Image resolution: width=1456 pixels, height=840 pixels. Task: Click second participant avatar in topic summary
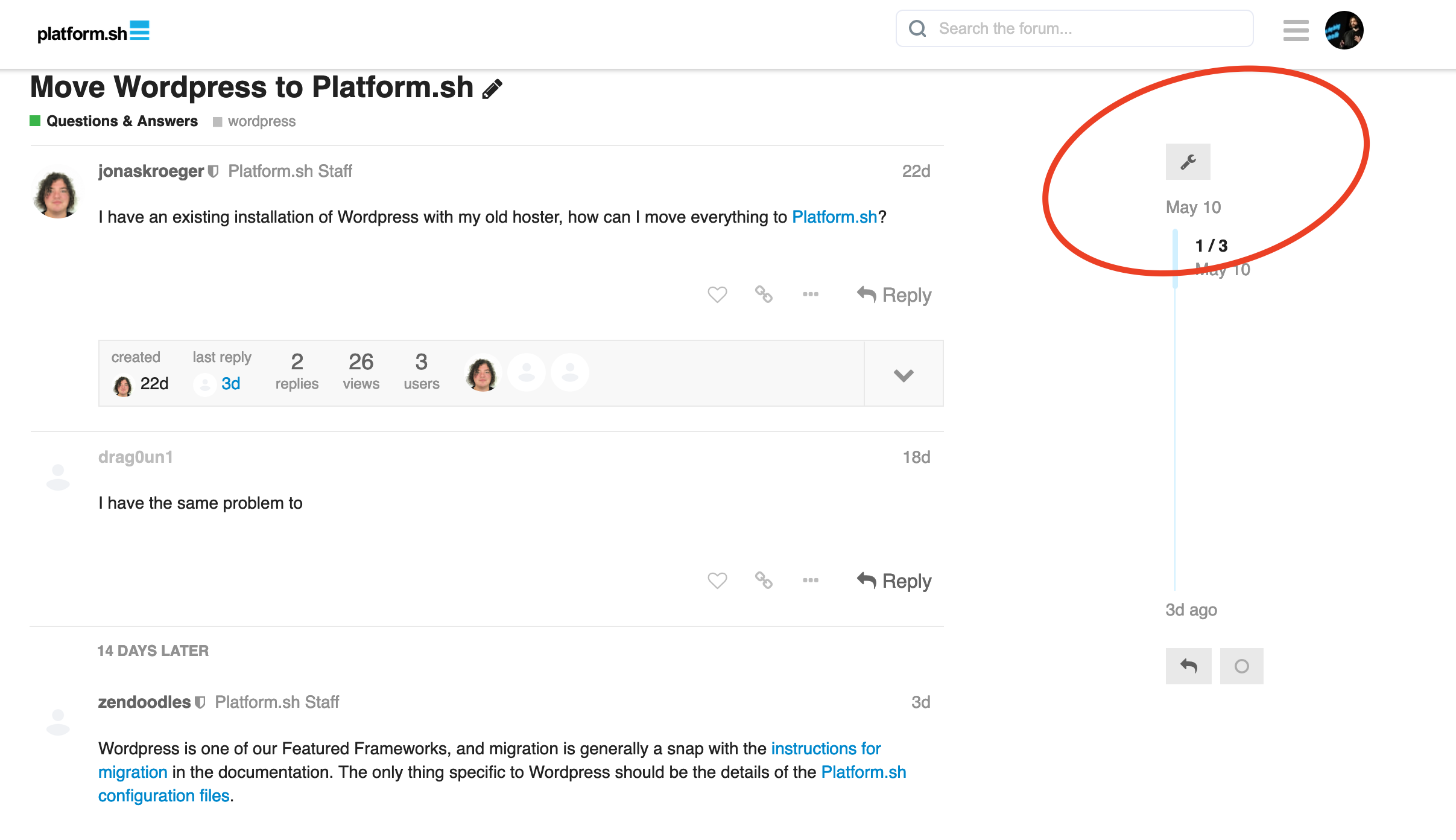[527, 373]
